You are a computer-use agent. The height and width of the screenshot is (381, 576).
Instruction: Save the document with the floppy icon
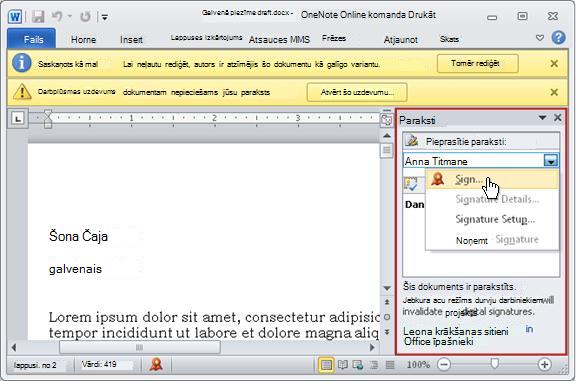(38, 17)
